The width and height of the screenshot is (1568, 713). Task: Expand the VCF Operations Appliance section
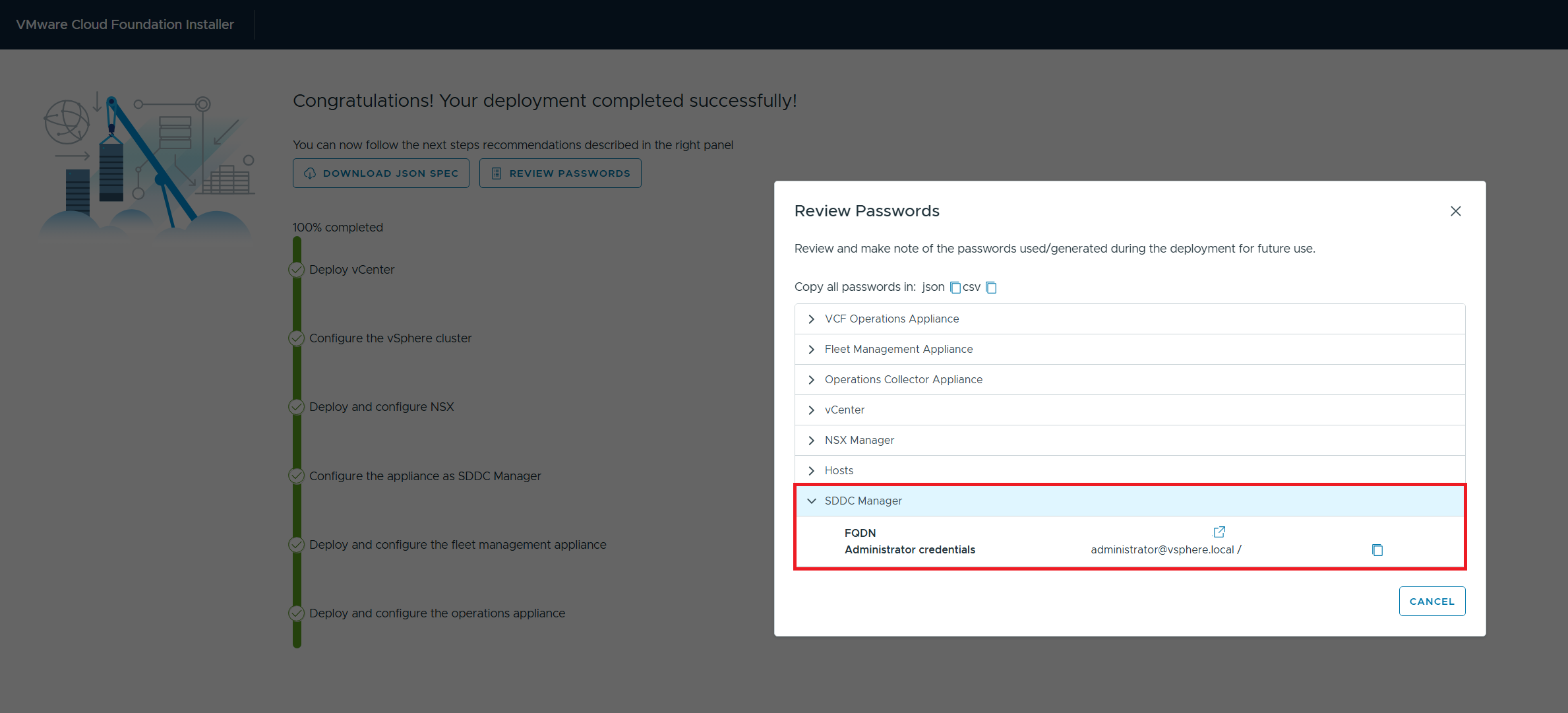[812, 319]
